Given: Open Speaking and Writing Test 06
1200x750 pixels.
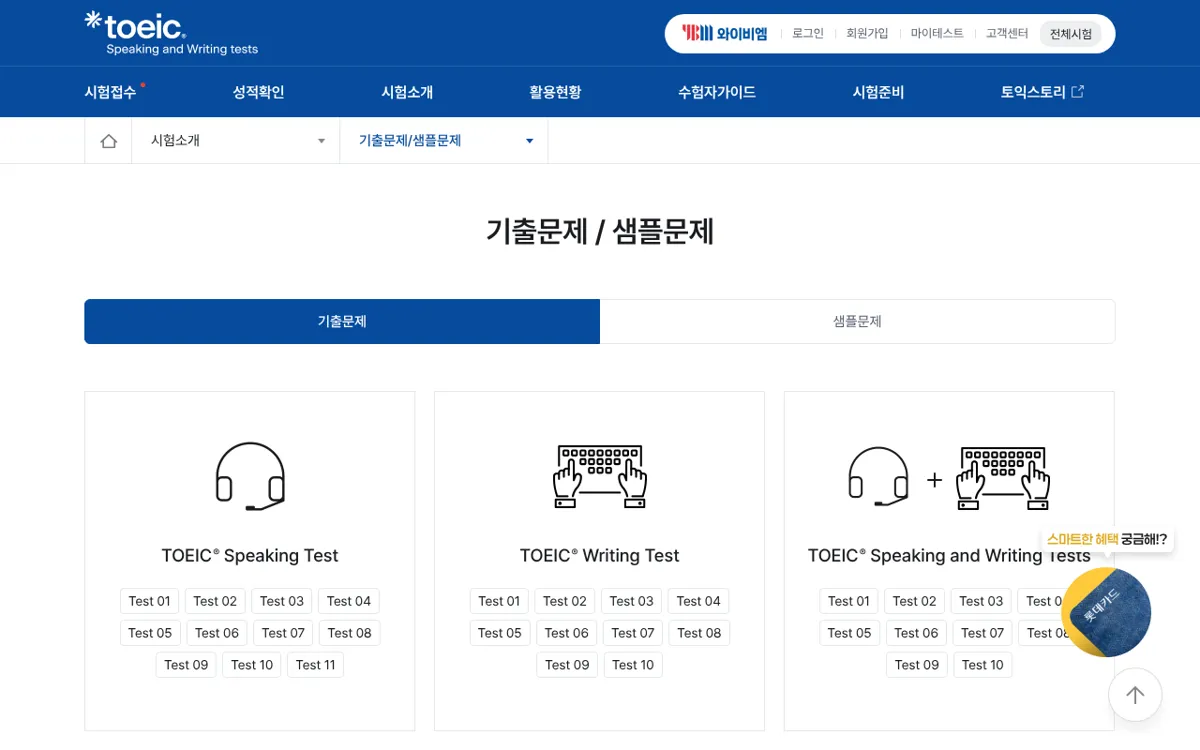Looking at the screenshot, I should pyautogui.click(x=917, y=633).
